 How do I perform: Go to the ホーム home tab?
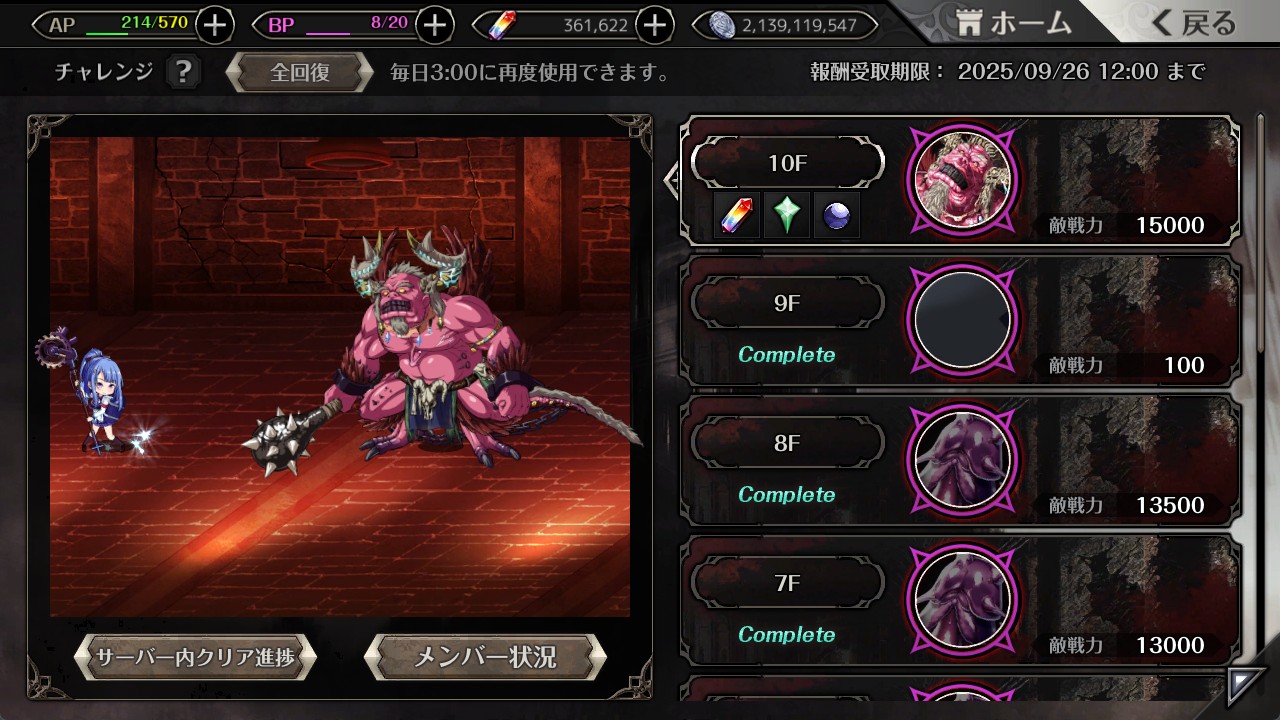point(1013,23)
